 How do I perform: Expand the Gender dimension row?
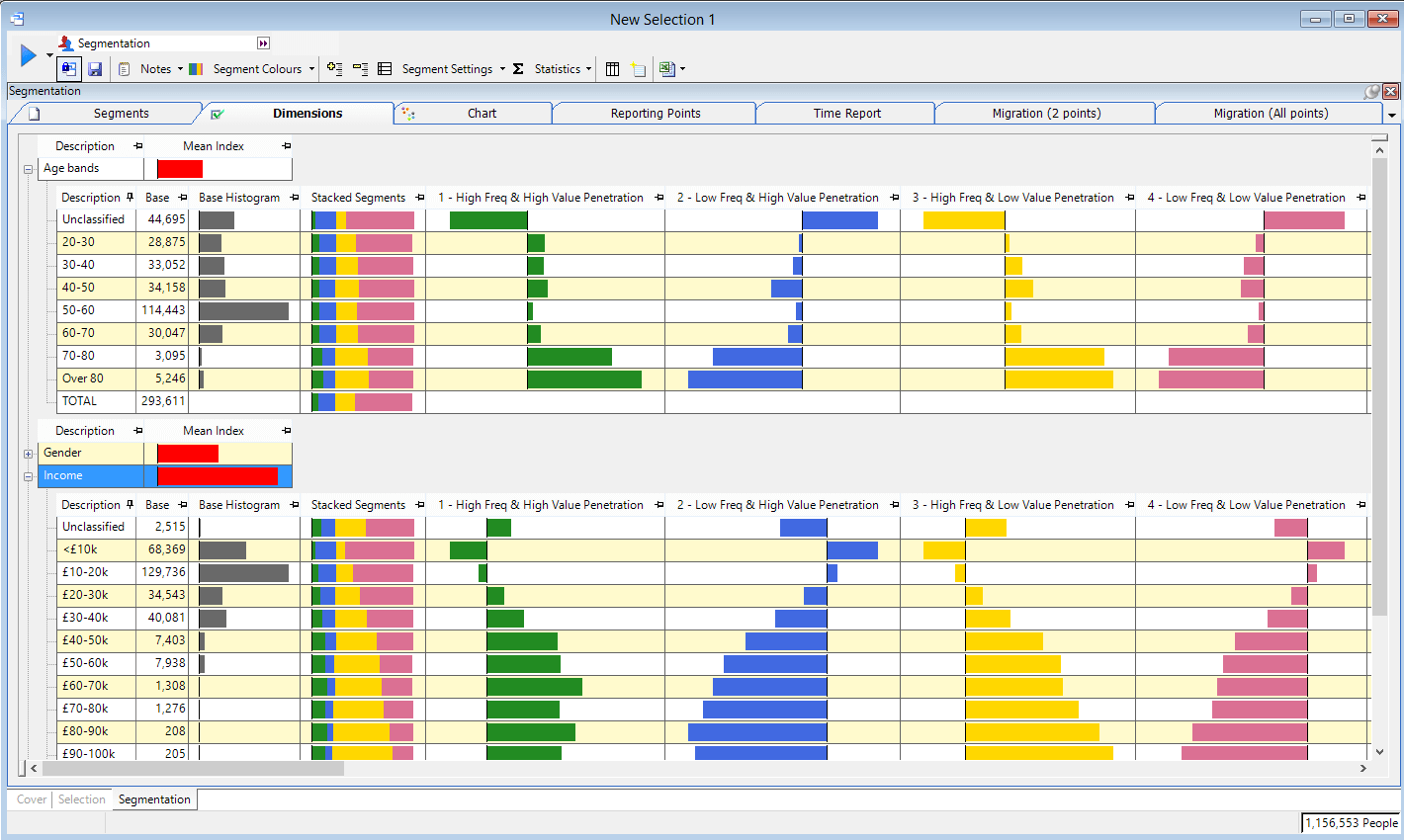tap(29, 454)
